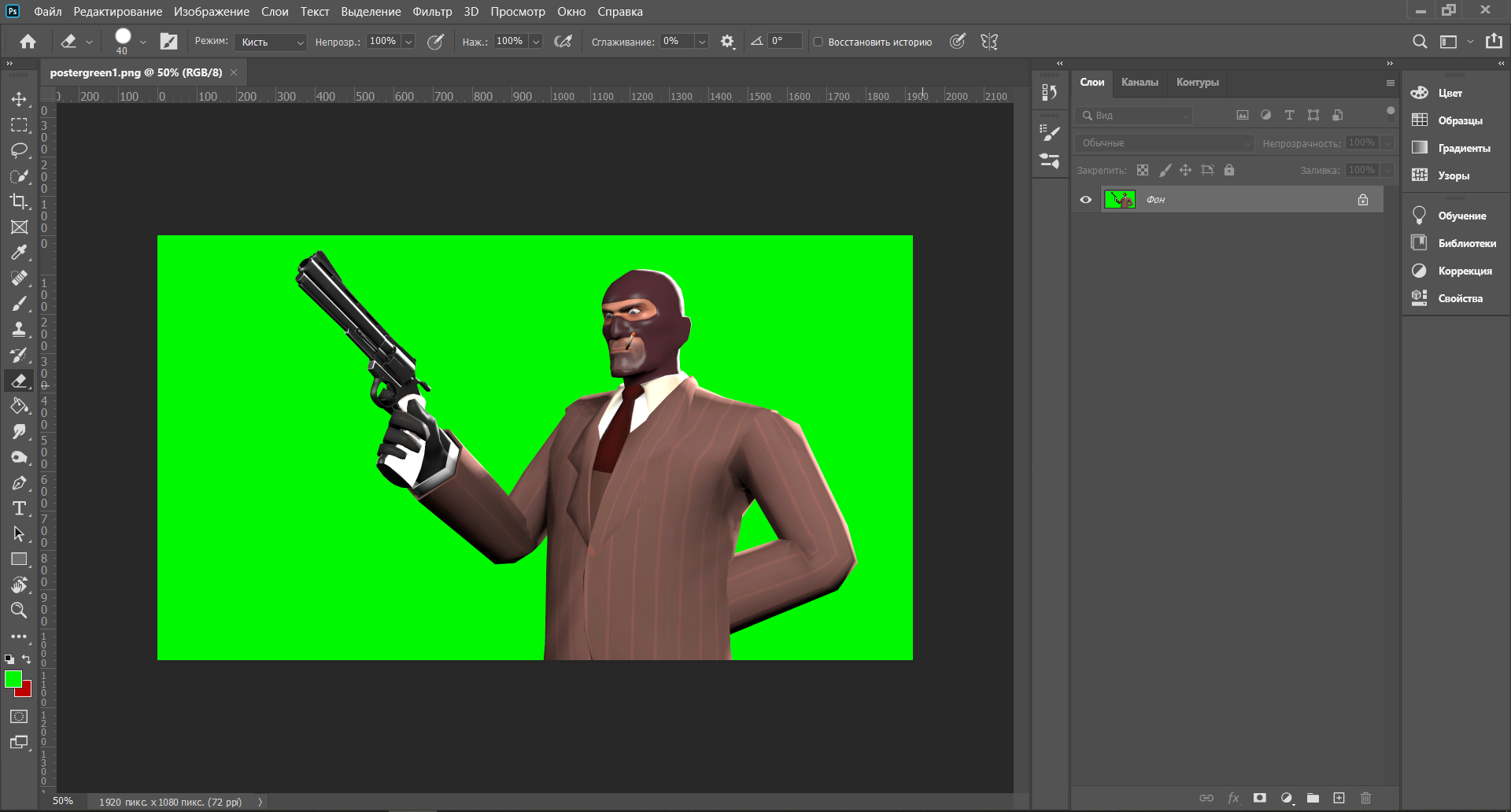Select the Spot Healing Brush tool

point(19,279)
